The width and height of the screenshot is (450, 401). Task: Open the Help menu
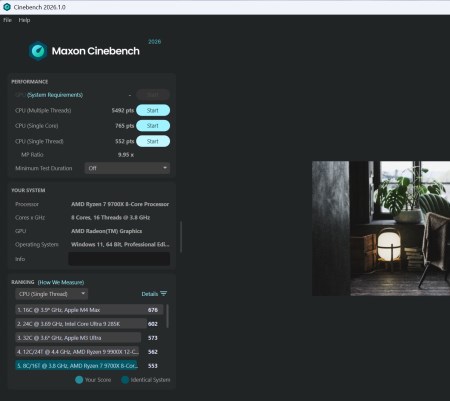(24, 20)
